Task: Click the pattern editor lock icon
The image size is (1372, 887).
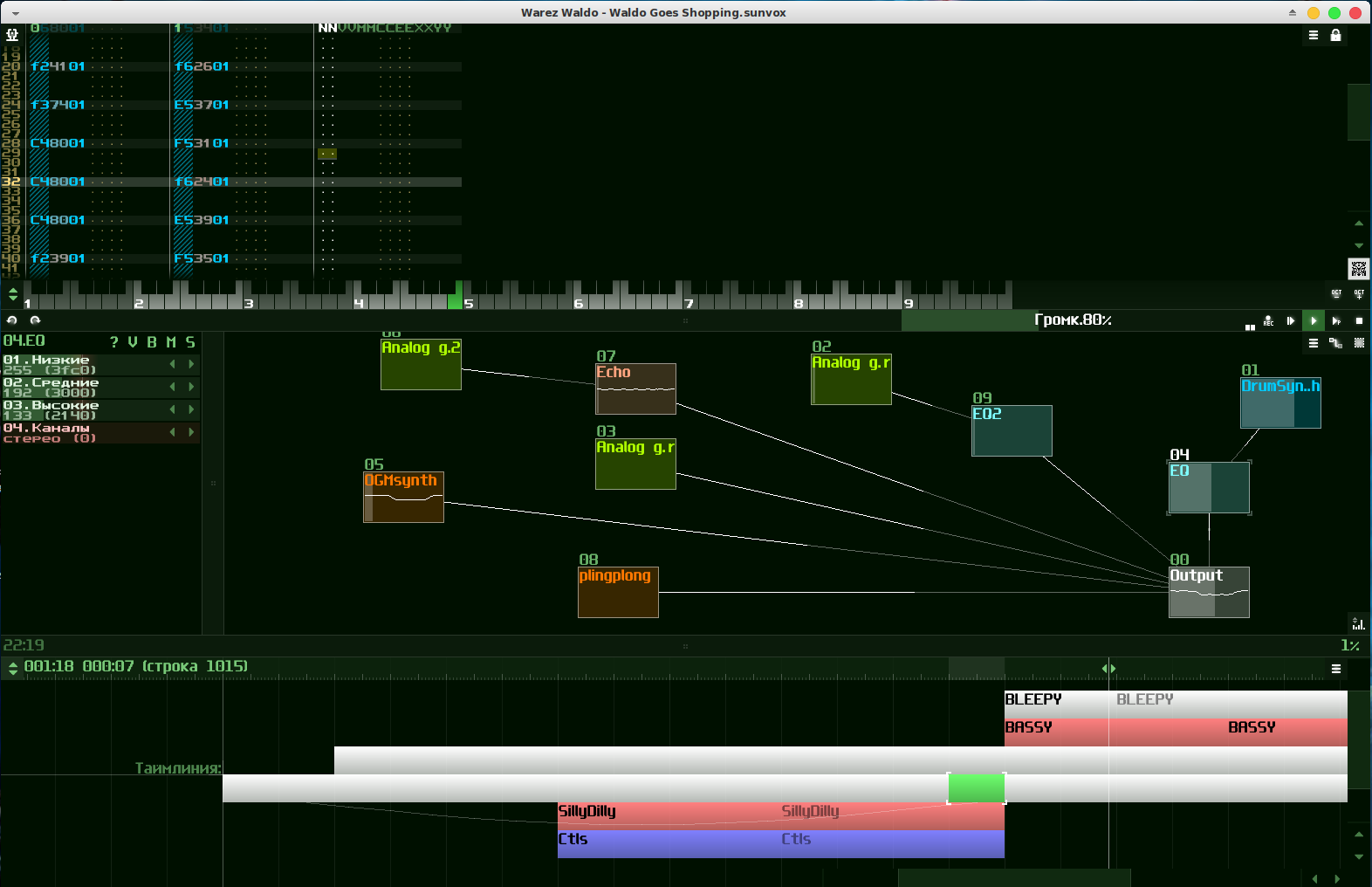Action: point(1335,35)
